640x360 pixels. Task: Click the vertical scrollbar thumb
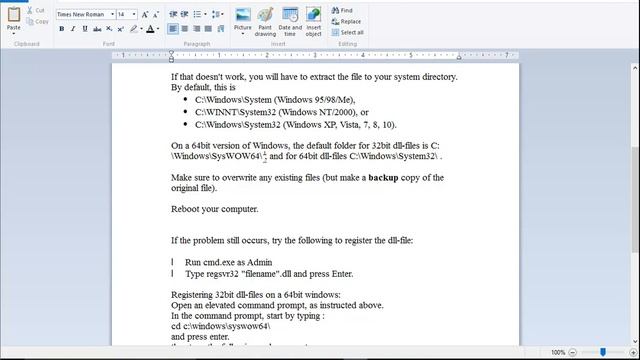click(x=635, y=200)
